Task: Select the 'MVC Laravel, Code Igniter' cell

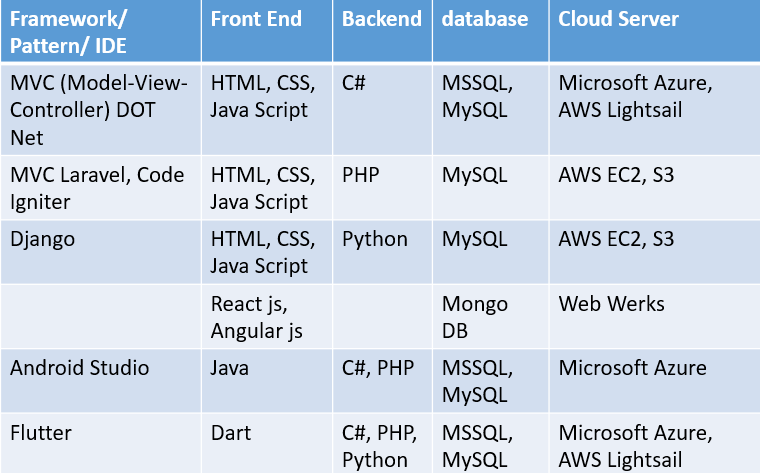Action: click(x=101, y=188)
